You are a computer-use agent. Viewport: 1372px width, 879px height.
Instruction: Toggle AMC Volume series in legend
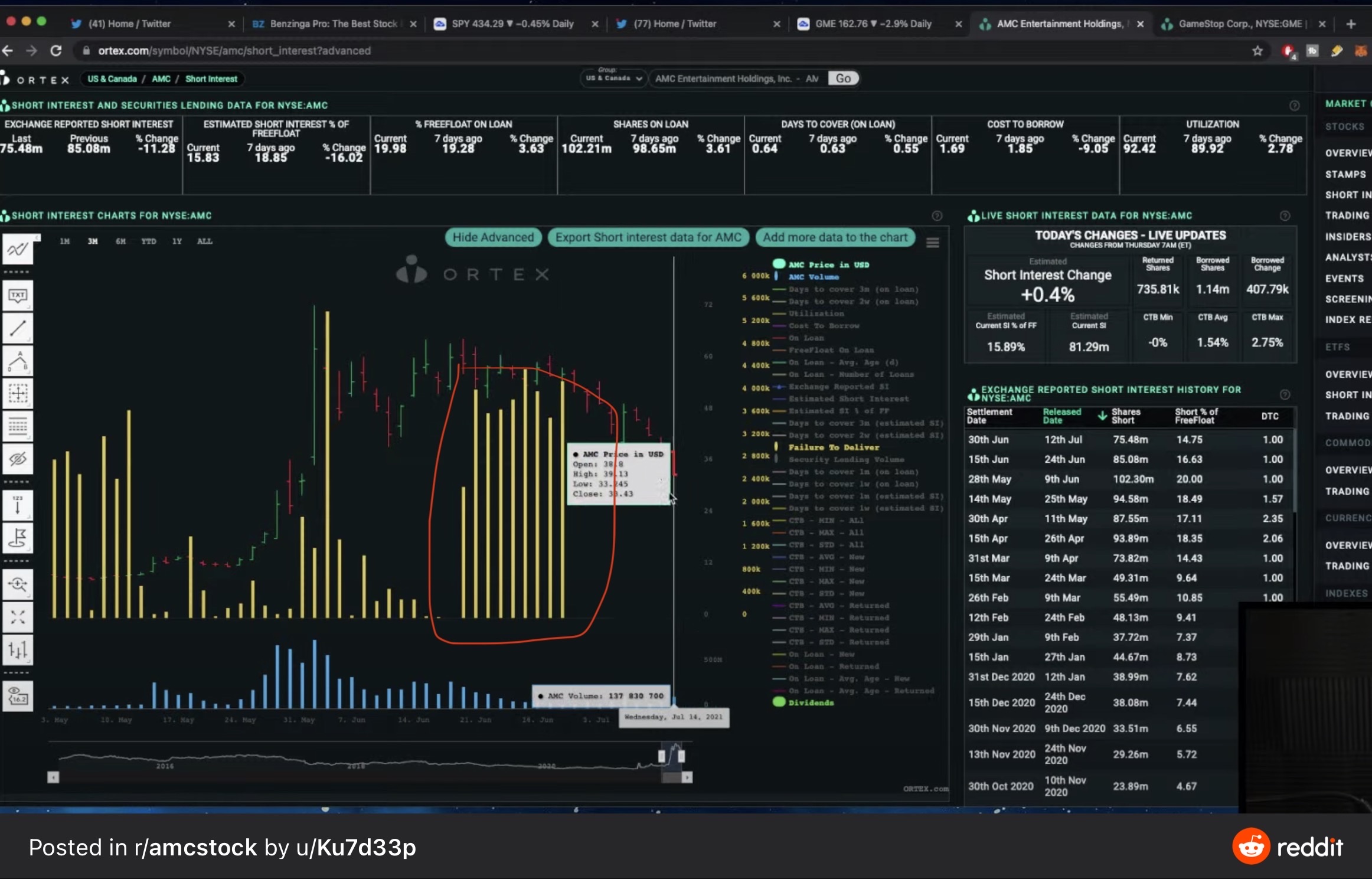coord(813,277)
